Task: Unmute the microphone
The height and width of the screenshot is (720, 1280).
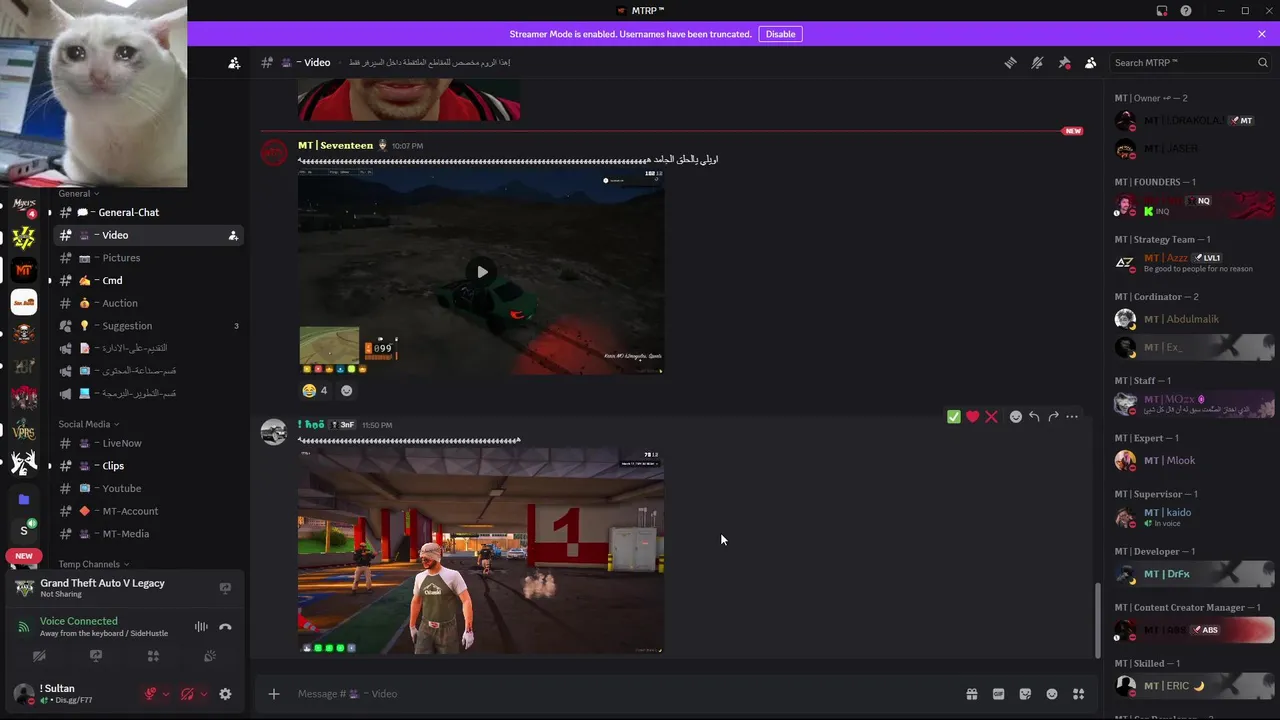Action: [x=151, y=694]
